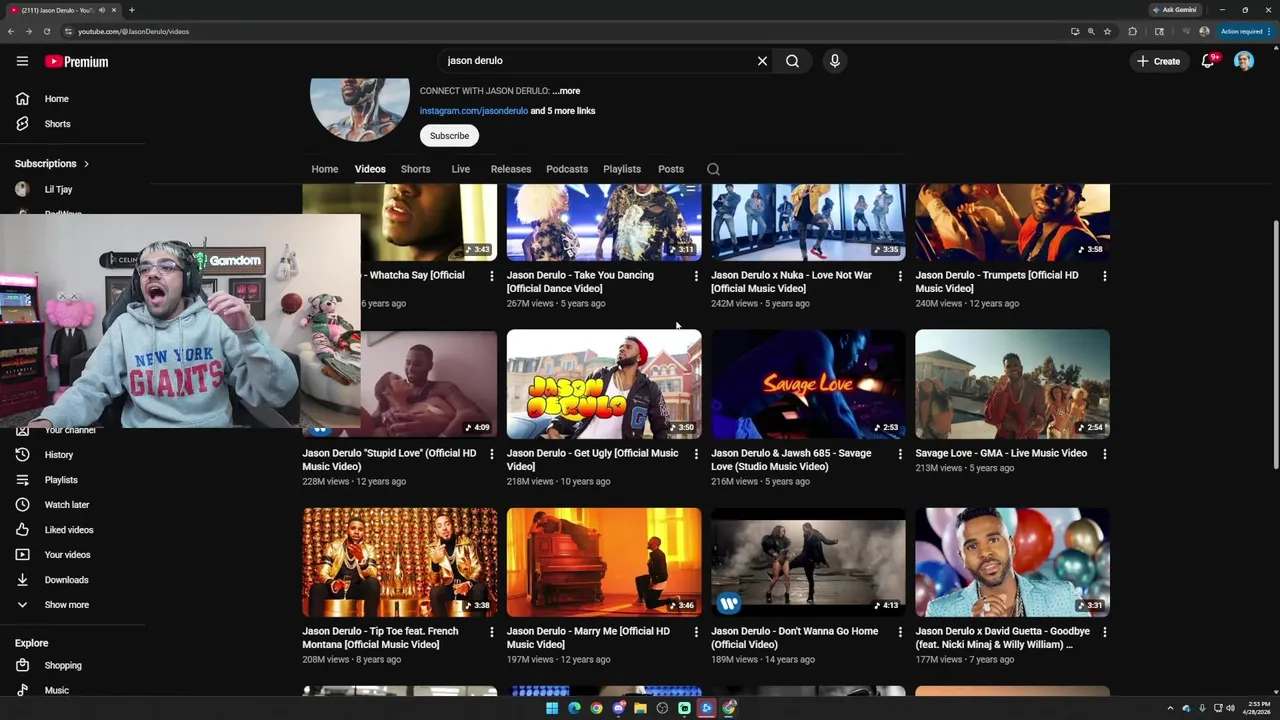Reload the page in browser toolbar
Image resolution: width=1280 pixels, height=720 pixels.
(x=46, y=31)
